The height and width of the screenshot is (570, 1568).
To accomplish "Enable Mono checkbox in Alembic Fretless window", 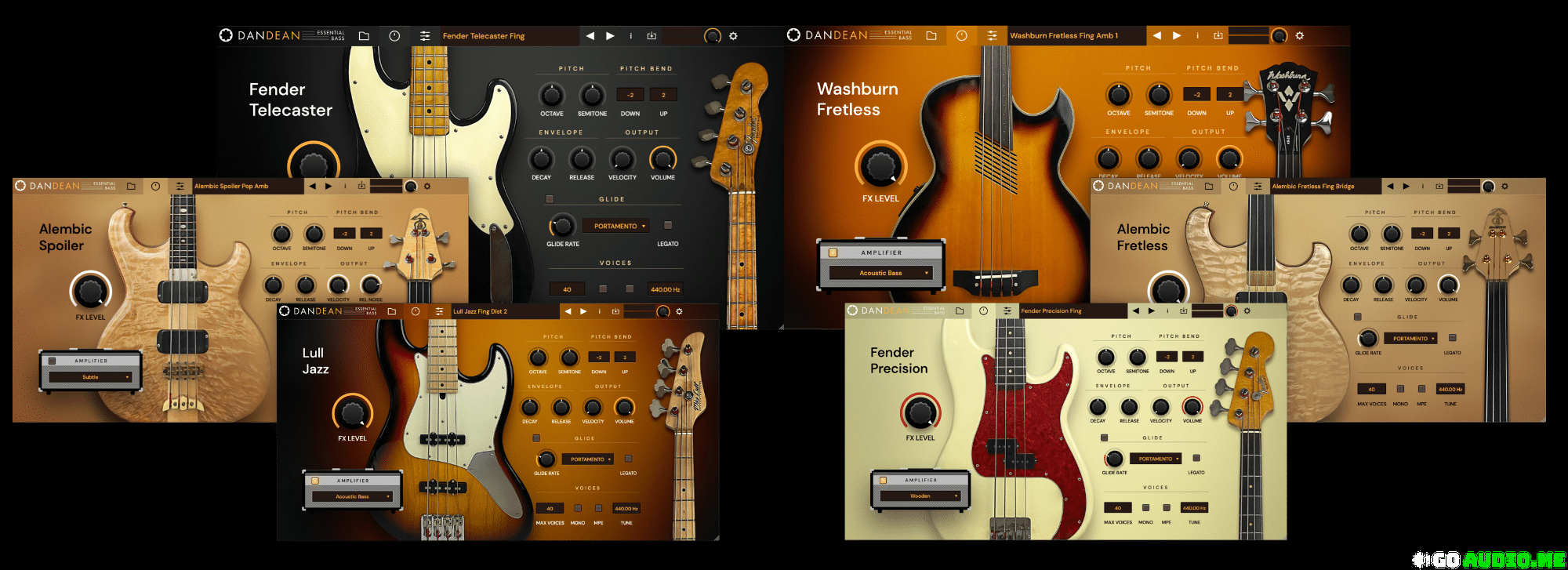I will pos(1400,389).
